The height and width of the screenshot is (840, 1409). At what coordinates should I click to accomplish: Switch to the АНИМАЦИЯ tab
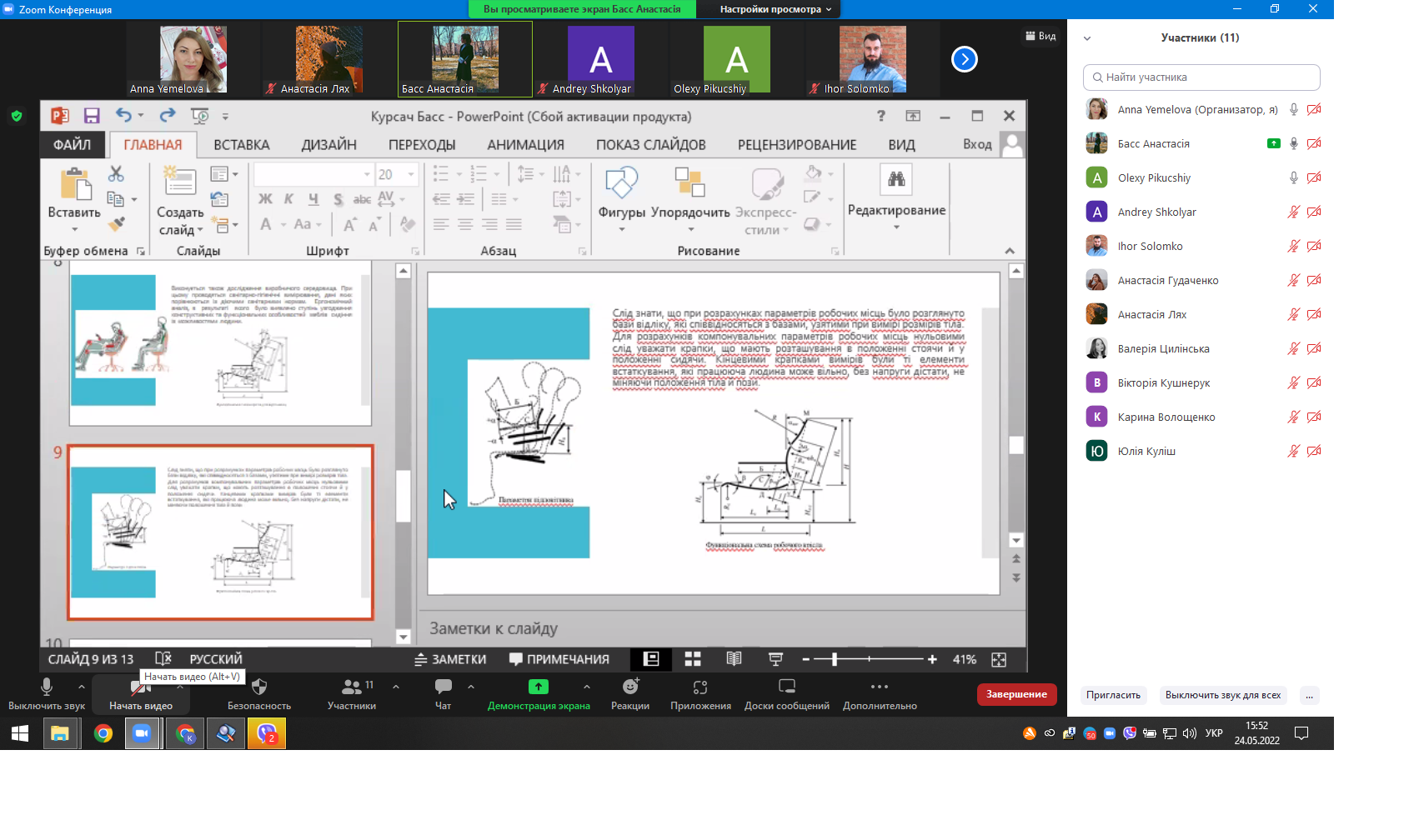(x=526, y=144)
